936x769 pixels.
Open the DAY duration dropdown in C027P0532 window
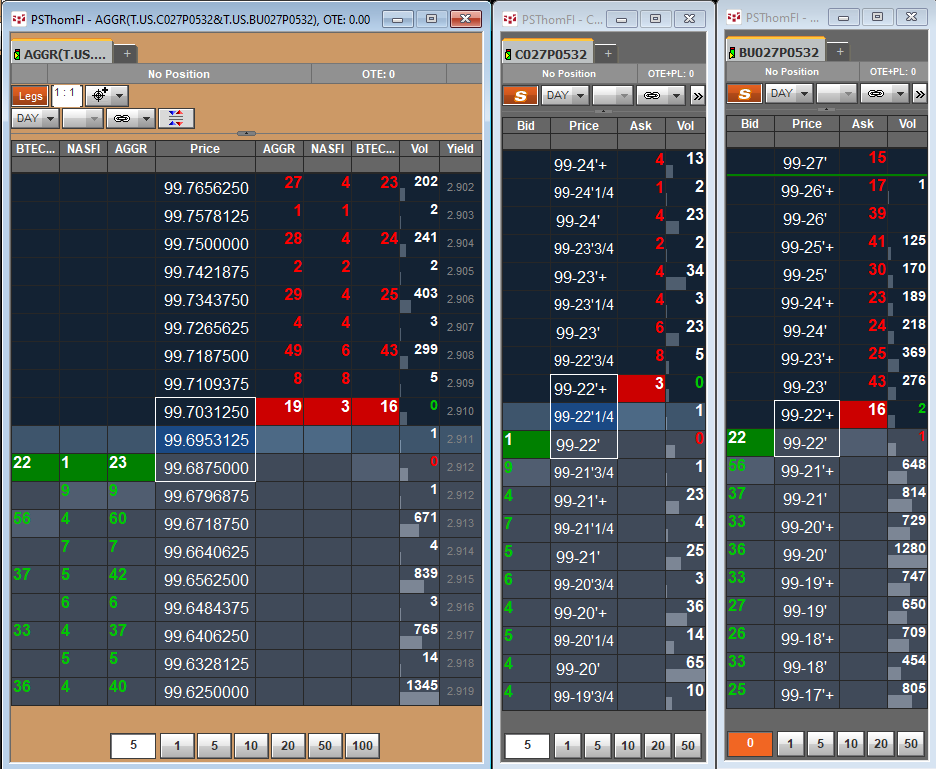(x=564, y=95)
